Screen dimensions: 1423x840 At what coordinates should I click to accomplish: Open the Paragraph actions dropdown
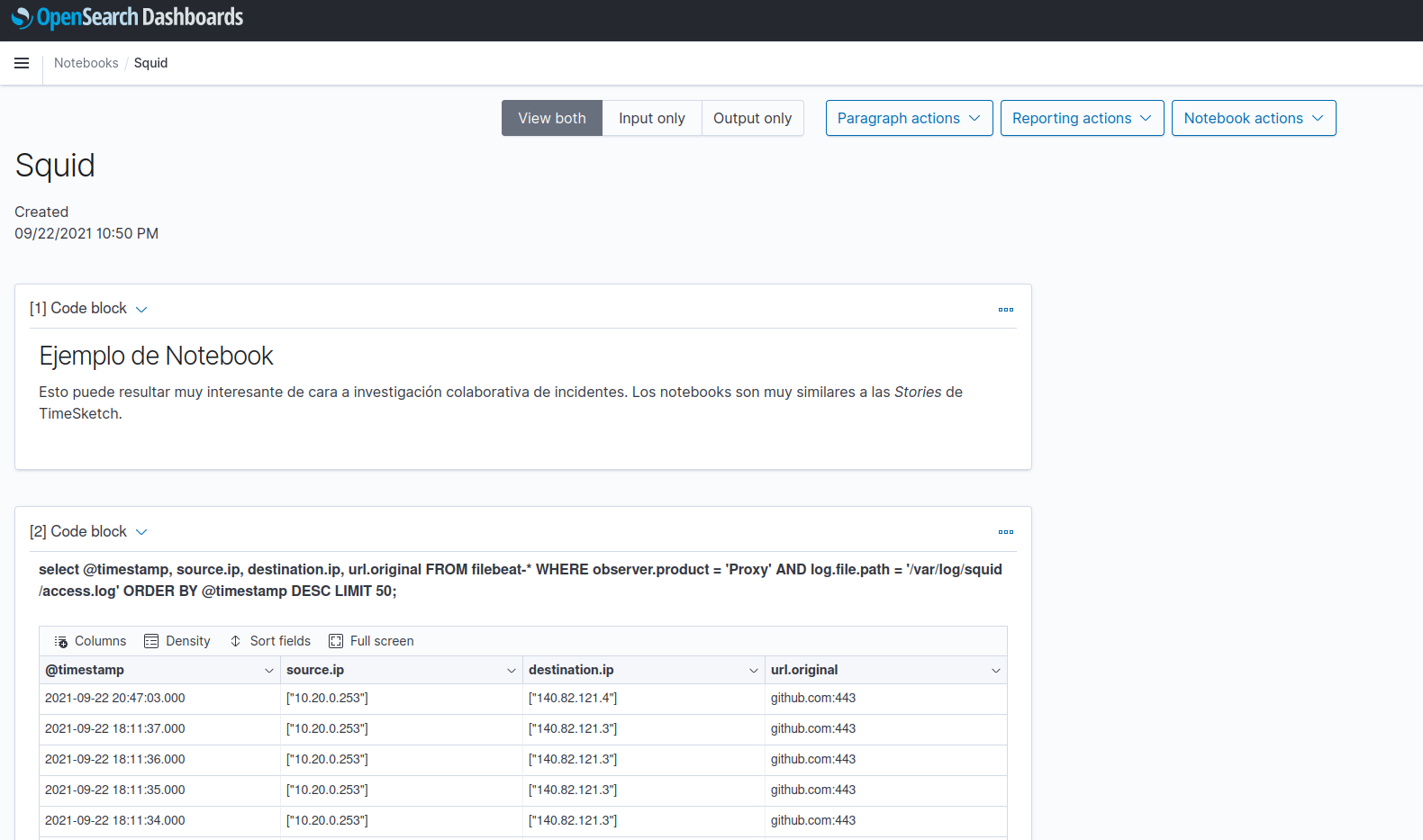[x=909, y=118]
